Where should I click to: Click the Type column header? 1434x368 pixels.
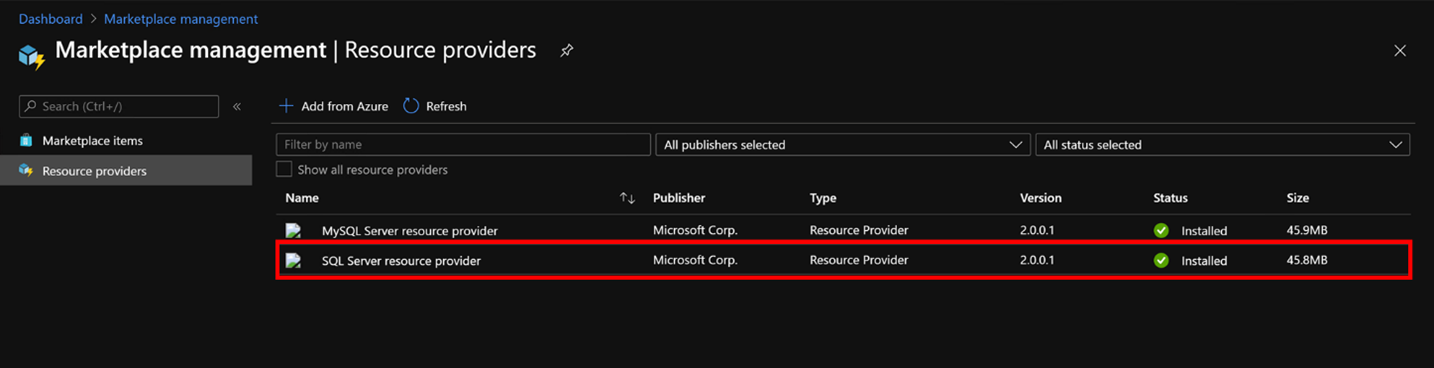coord(823,198)
